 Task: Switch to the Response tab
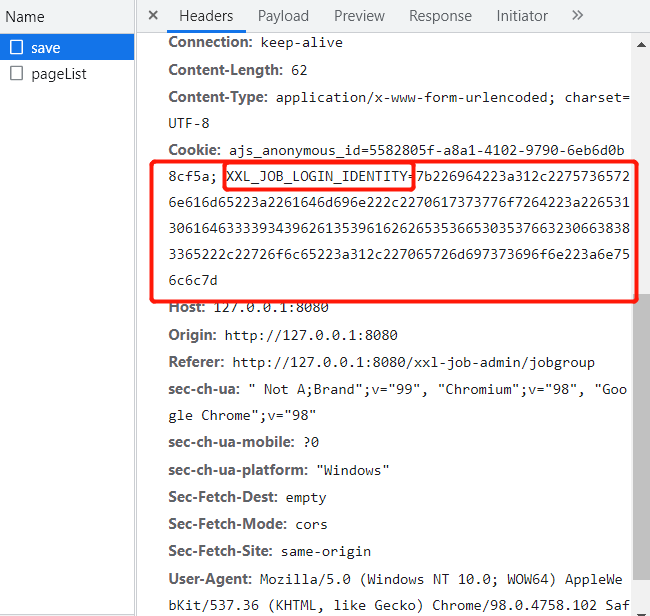(x=440, y=16)
